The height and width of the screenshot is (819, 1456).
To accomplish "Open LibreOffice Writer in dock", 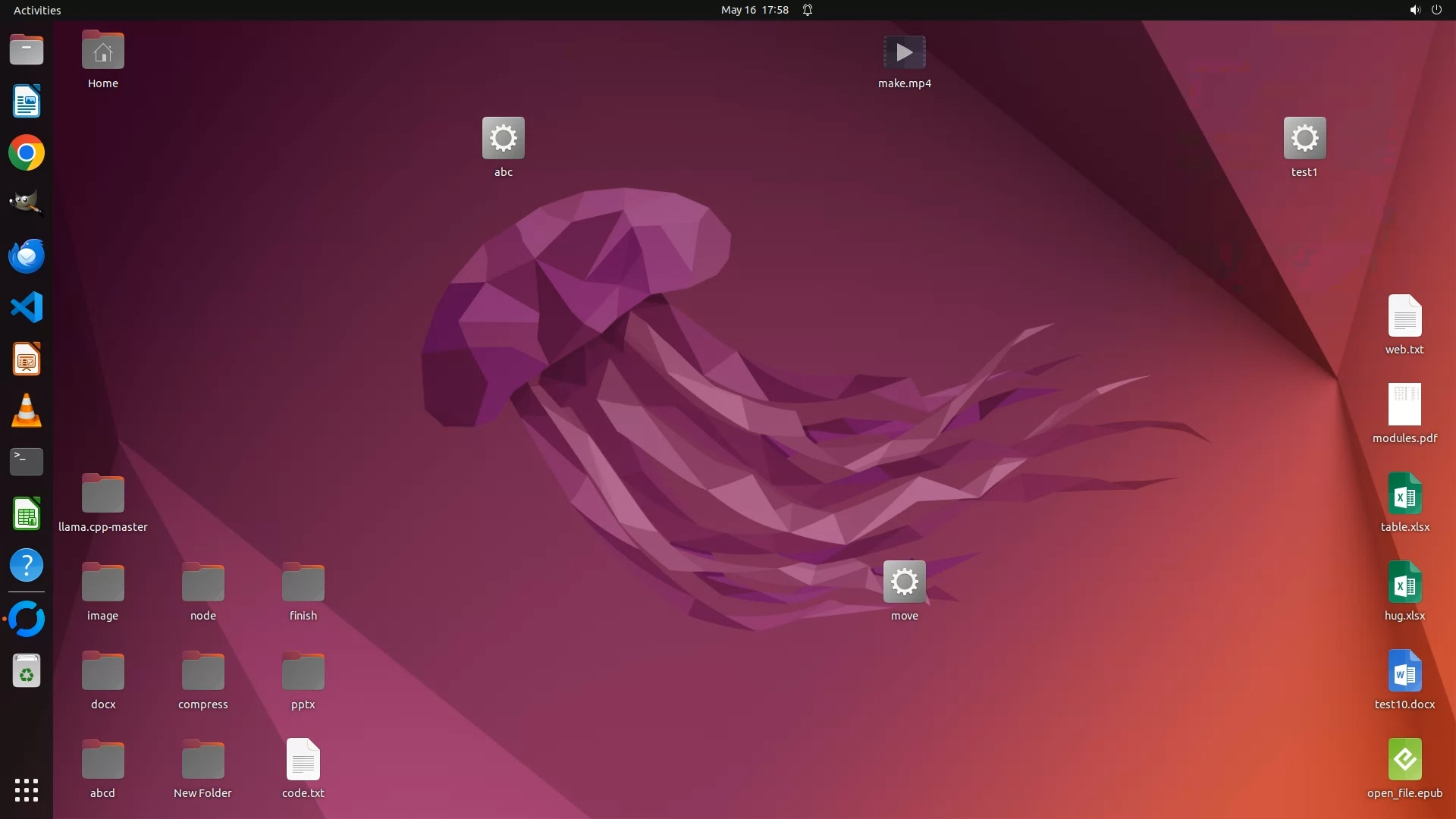I will (x=27, y=102).
